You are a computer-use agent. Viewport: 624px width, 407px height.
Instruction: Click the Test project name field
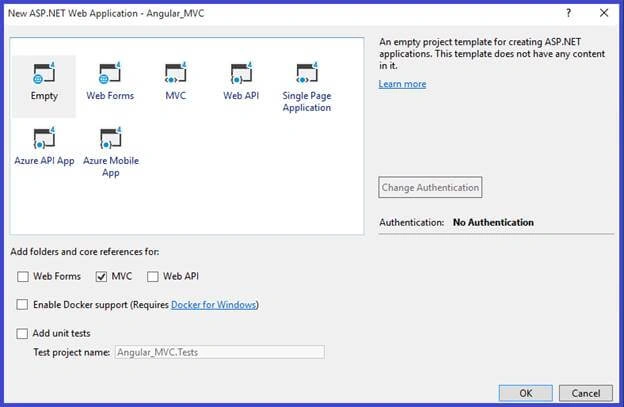220,352
